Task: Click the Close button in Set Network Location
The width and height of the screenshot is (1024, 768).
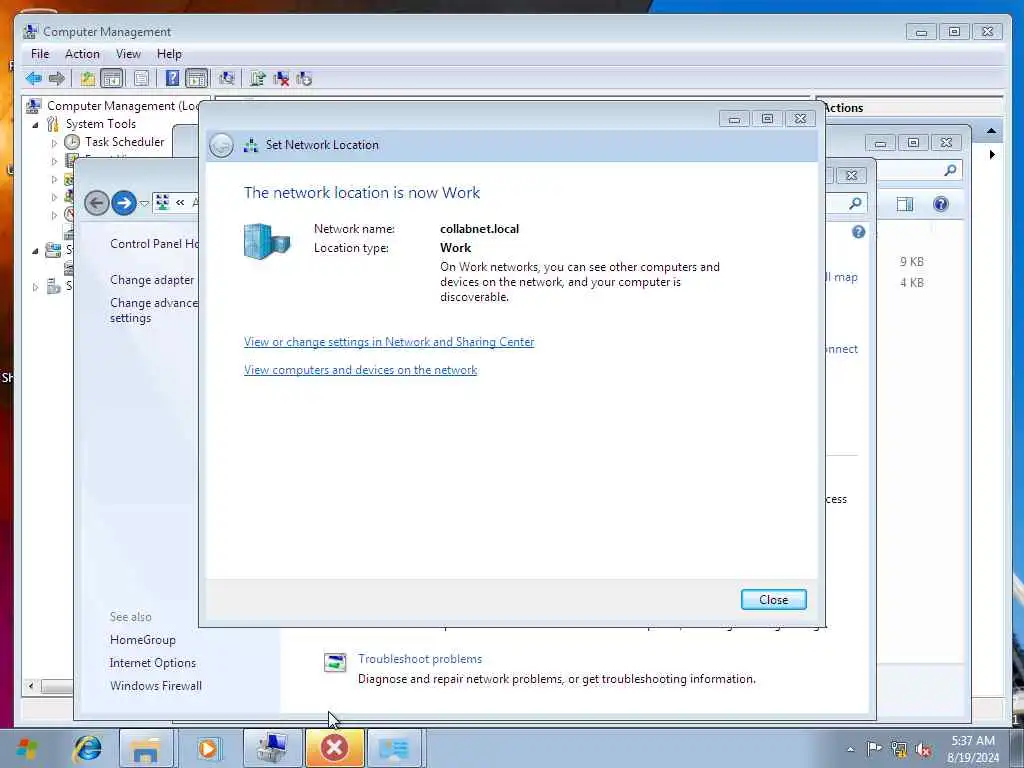Action: point(774,600)
